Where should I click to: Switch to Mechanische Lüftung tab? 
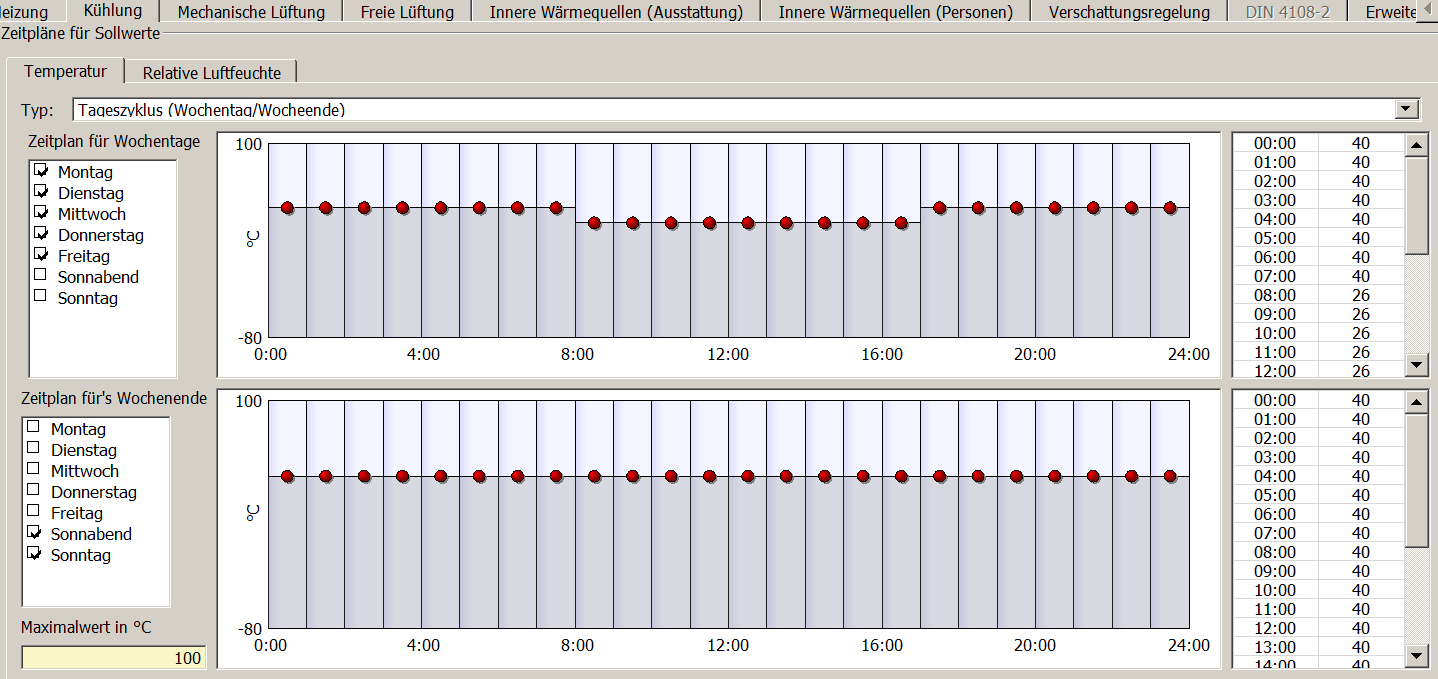[251, 12]
